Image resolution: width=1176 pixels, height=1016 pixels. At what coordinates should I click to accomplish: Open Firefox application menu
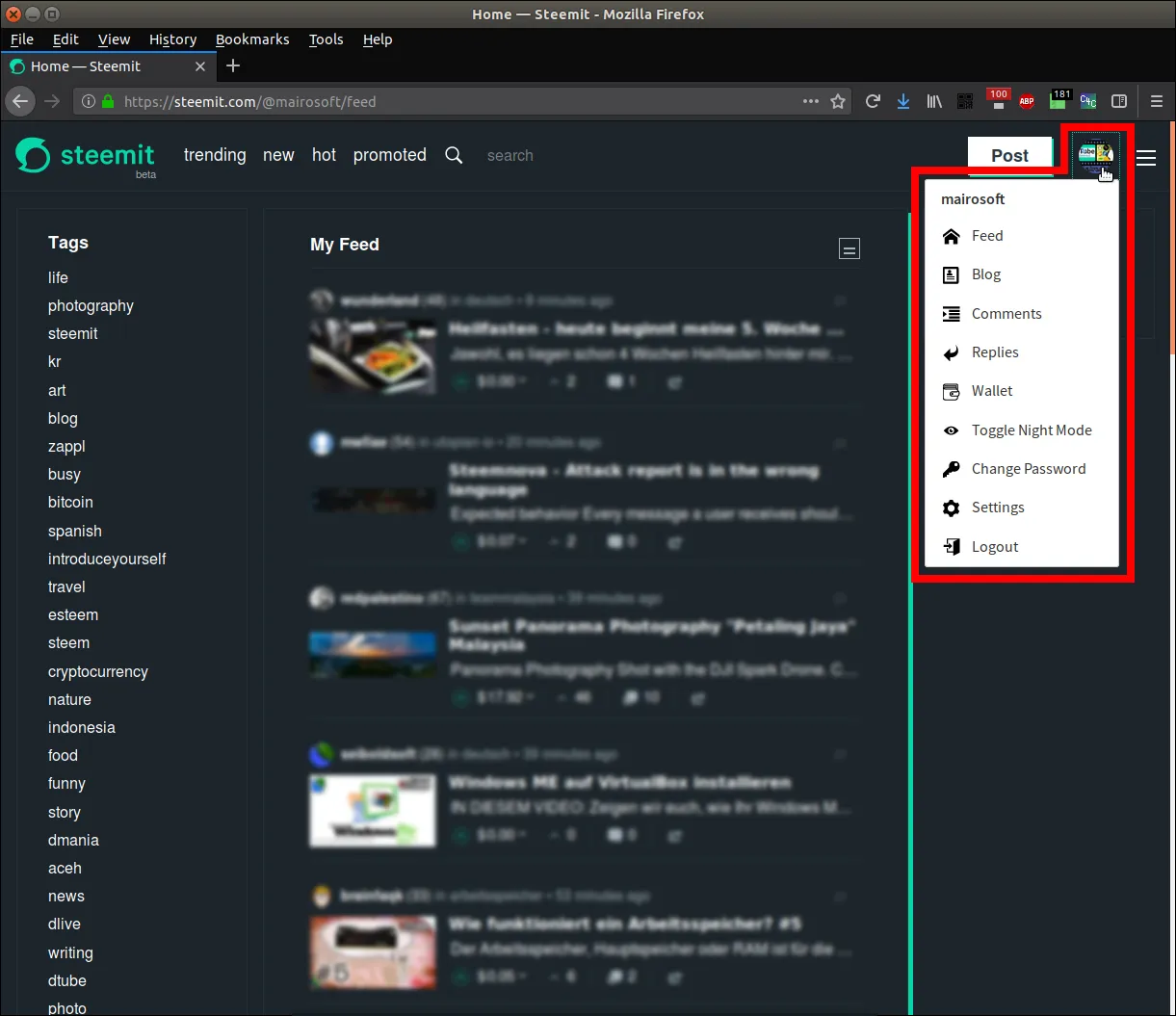coord(1157,101)
